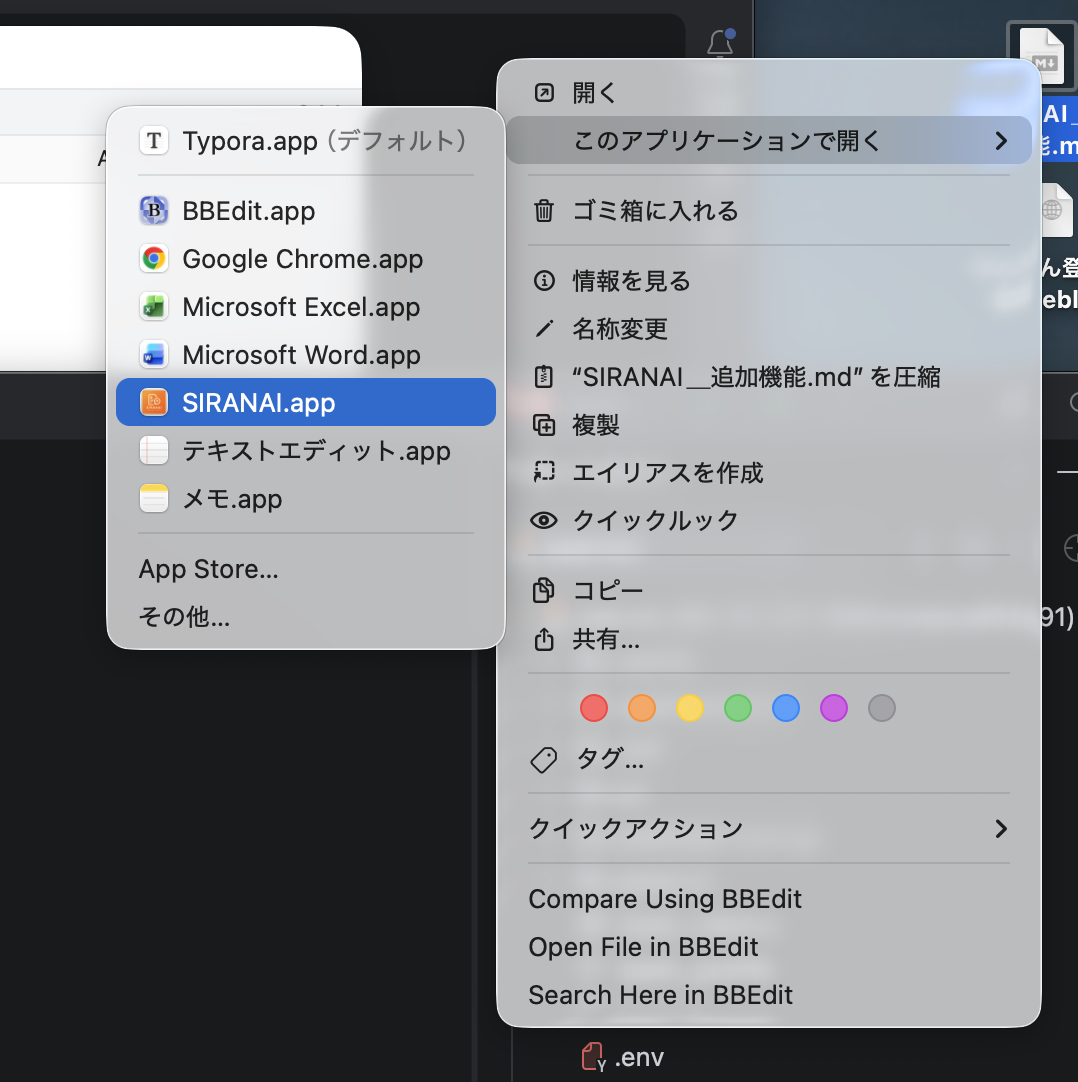Viewport: 1078px width, 1082px height.
Task: Click the テキストエディット app icon
Action: [154, 451]
